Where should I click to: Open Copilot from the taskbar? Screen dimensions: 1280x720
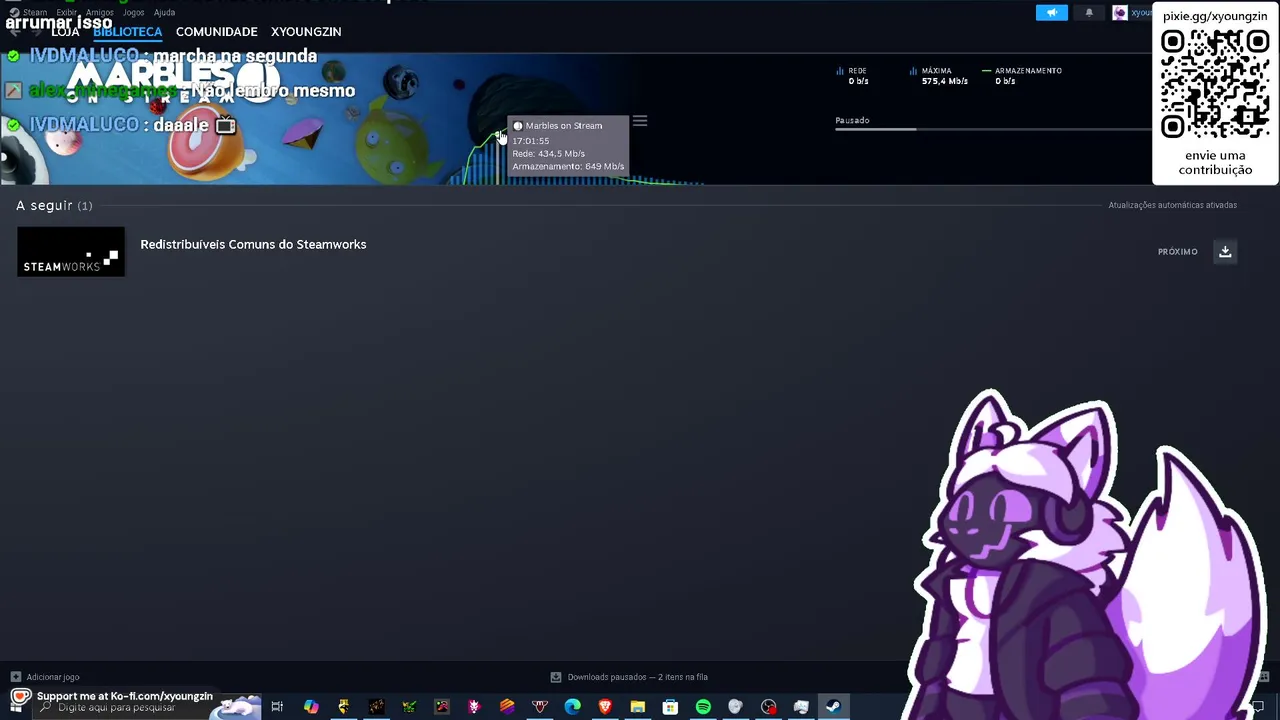coord(311,707)
